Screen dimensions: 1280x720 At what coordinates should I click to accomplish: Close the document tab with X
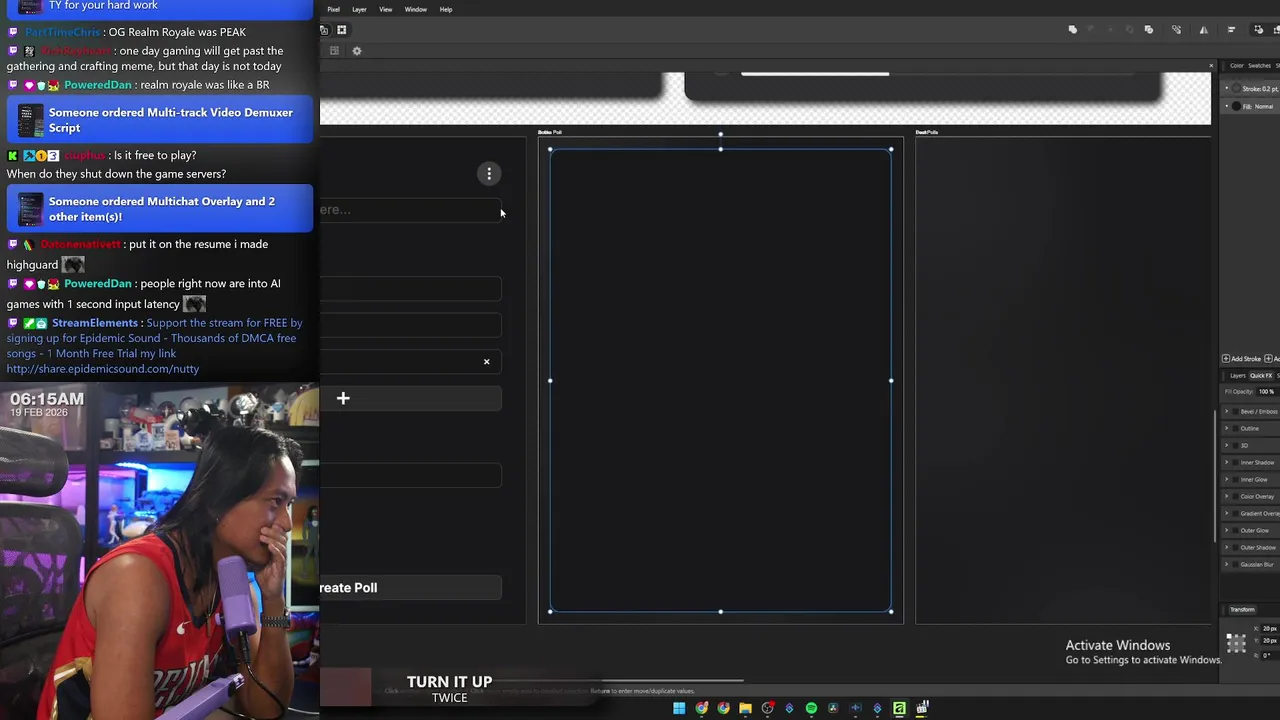pos(1211,66)
